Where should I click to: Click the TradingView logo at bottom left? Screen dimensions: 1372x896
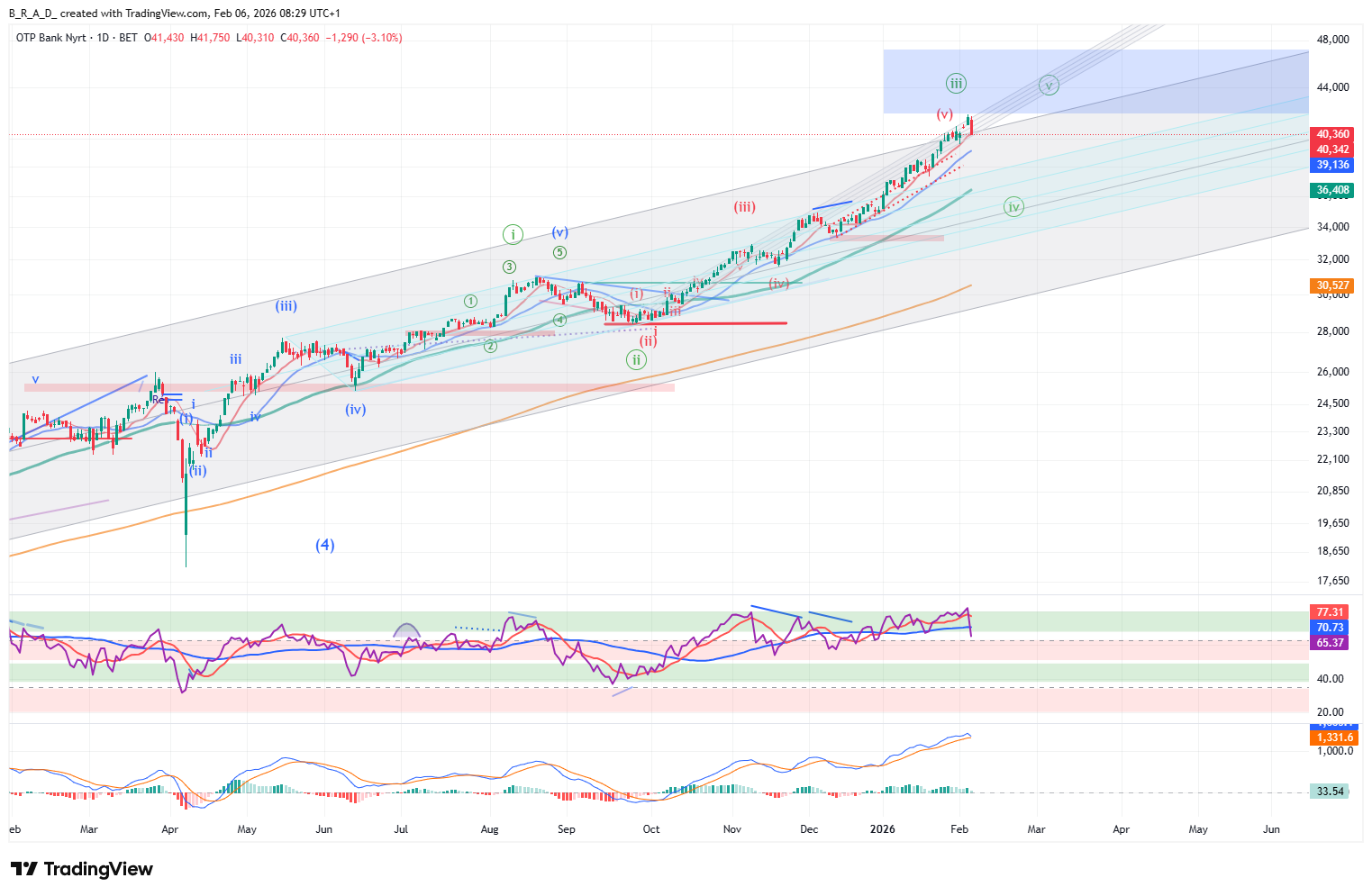click(82, 869)
